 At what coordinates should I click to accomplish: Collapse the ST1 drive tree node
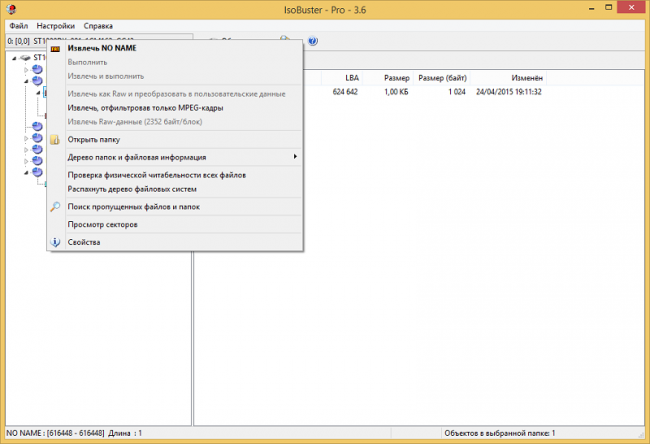coord(15,58)
